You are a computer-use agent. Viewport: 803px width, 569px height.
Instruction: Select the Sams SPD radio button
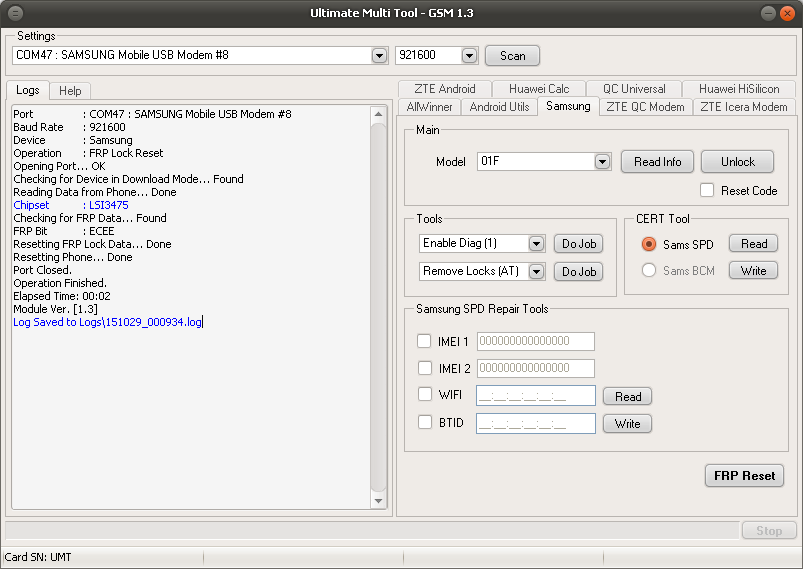(x=649, y=244)
